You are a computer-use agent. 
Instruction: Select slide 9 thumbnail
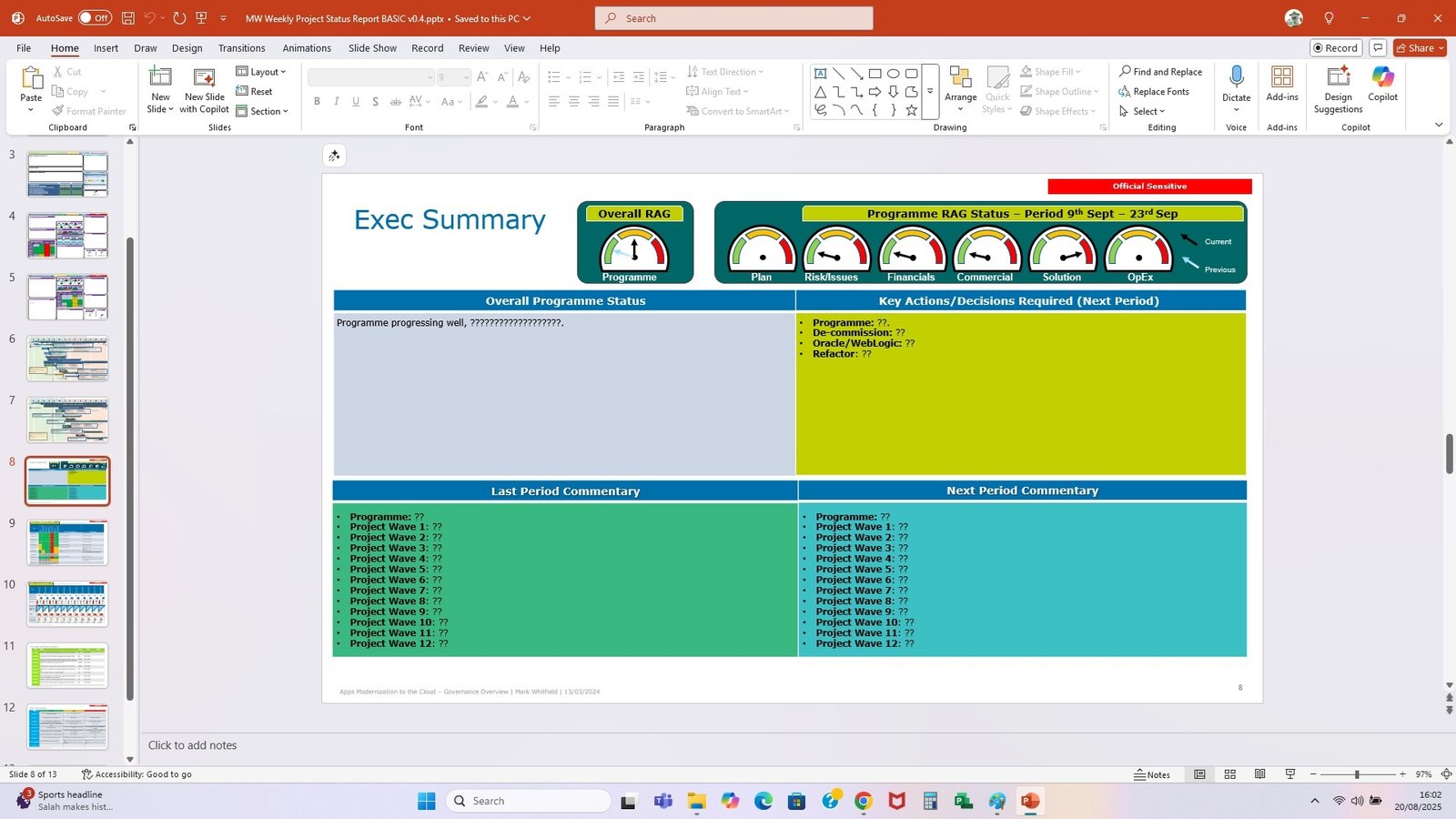click(x=67, y=542)
